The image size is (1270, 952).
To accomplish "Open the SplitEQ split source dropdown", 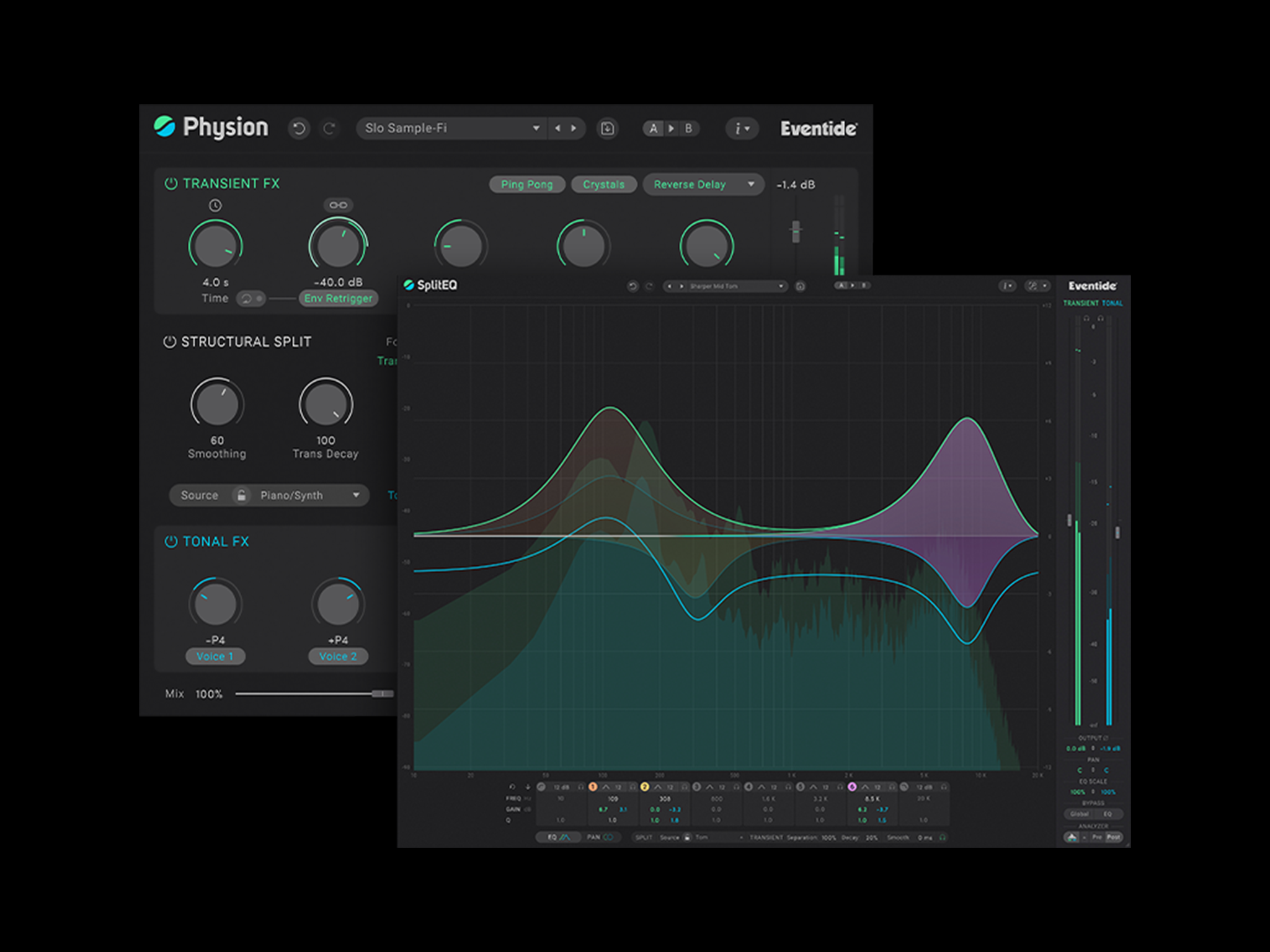I will click(x=718, y=837).
